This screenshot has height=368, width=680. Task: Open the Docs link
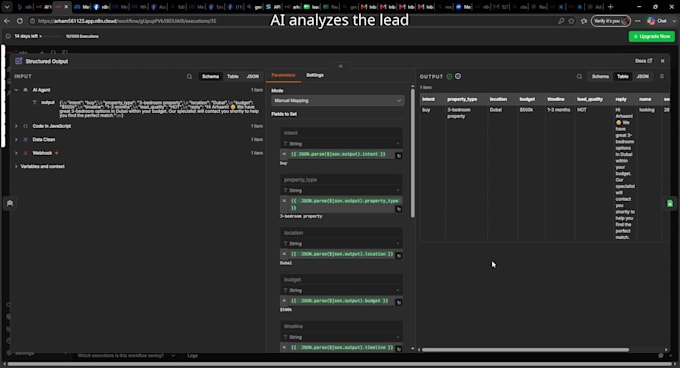tap(644, 61)
